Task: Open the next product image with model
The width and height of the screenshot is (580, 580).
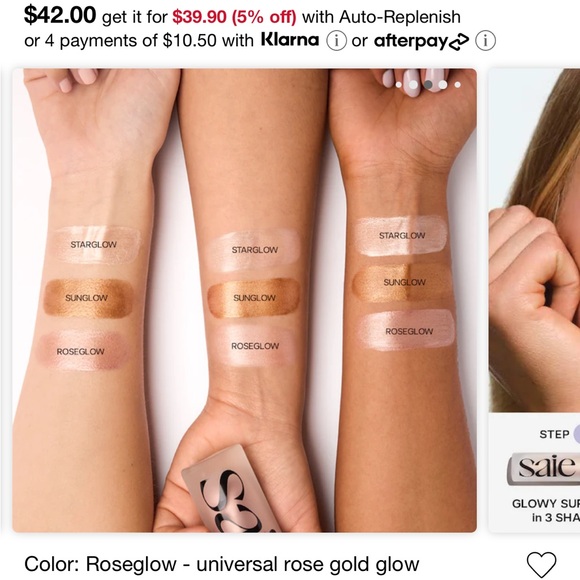Action: pyautogui.click(x=535, y=300)
